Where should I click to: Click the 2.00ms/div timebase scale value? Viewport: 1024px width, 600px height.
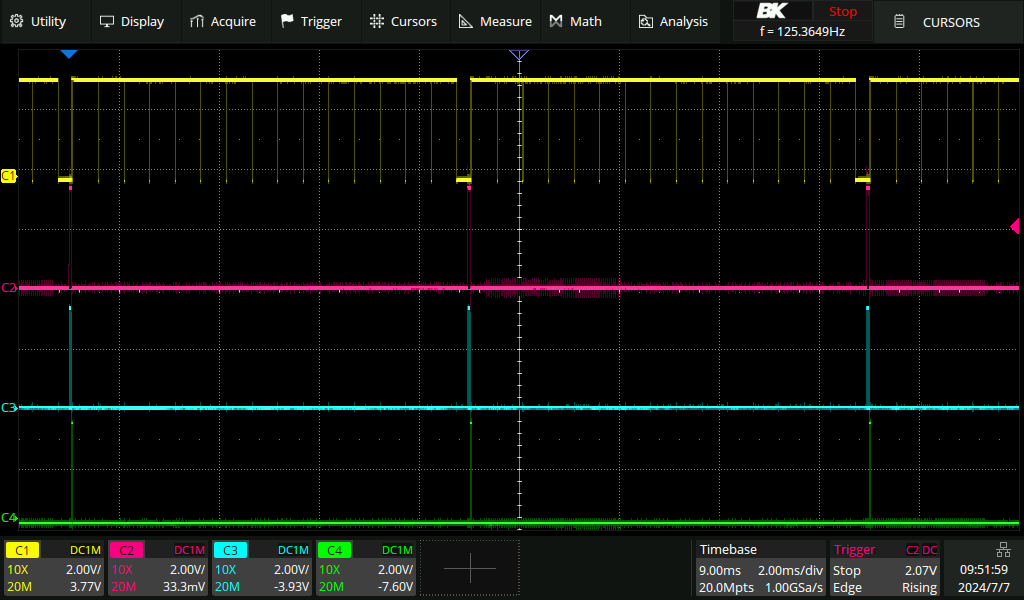(x=790, y=570)
